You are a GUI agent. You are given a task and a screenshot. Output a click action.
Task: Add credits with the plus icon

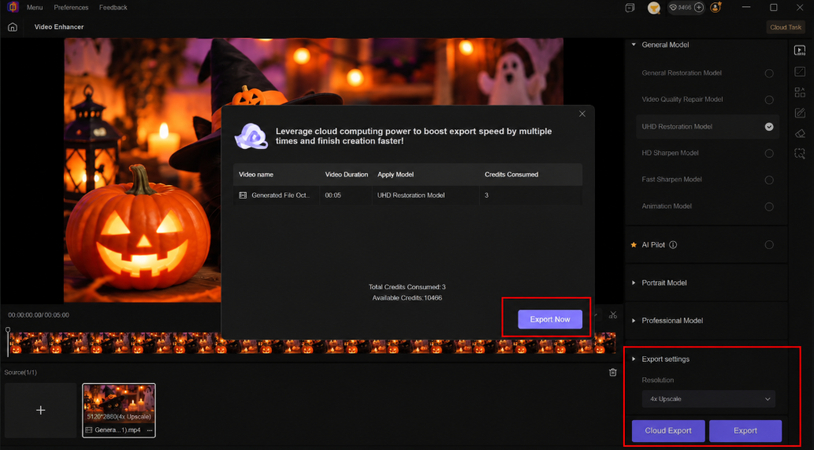tap(699, 7)
